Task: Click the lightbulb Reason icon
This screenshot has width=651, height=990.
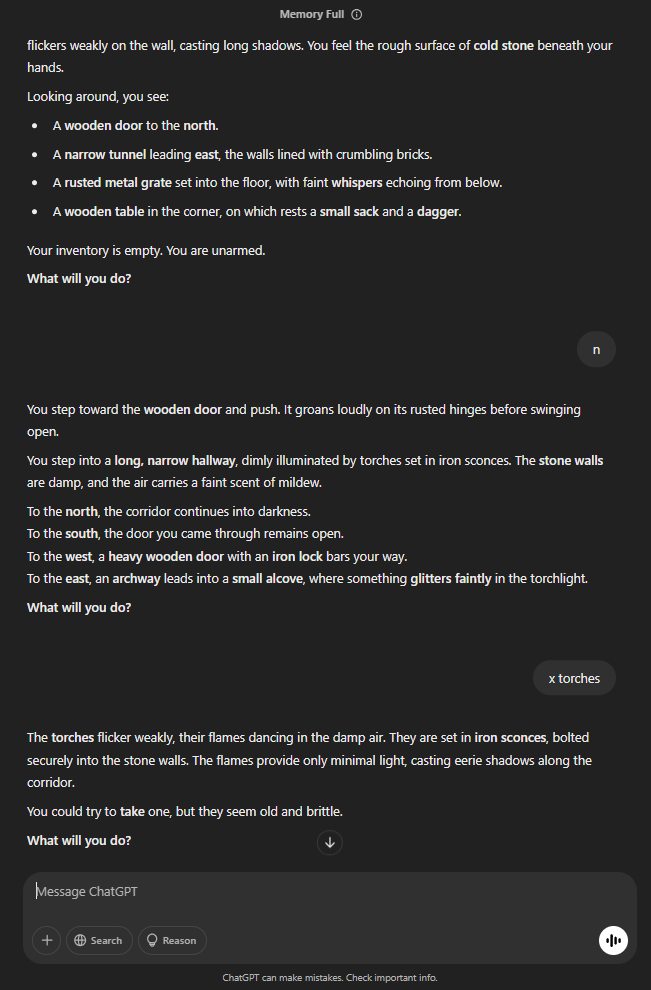Action: 153,940
